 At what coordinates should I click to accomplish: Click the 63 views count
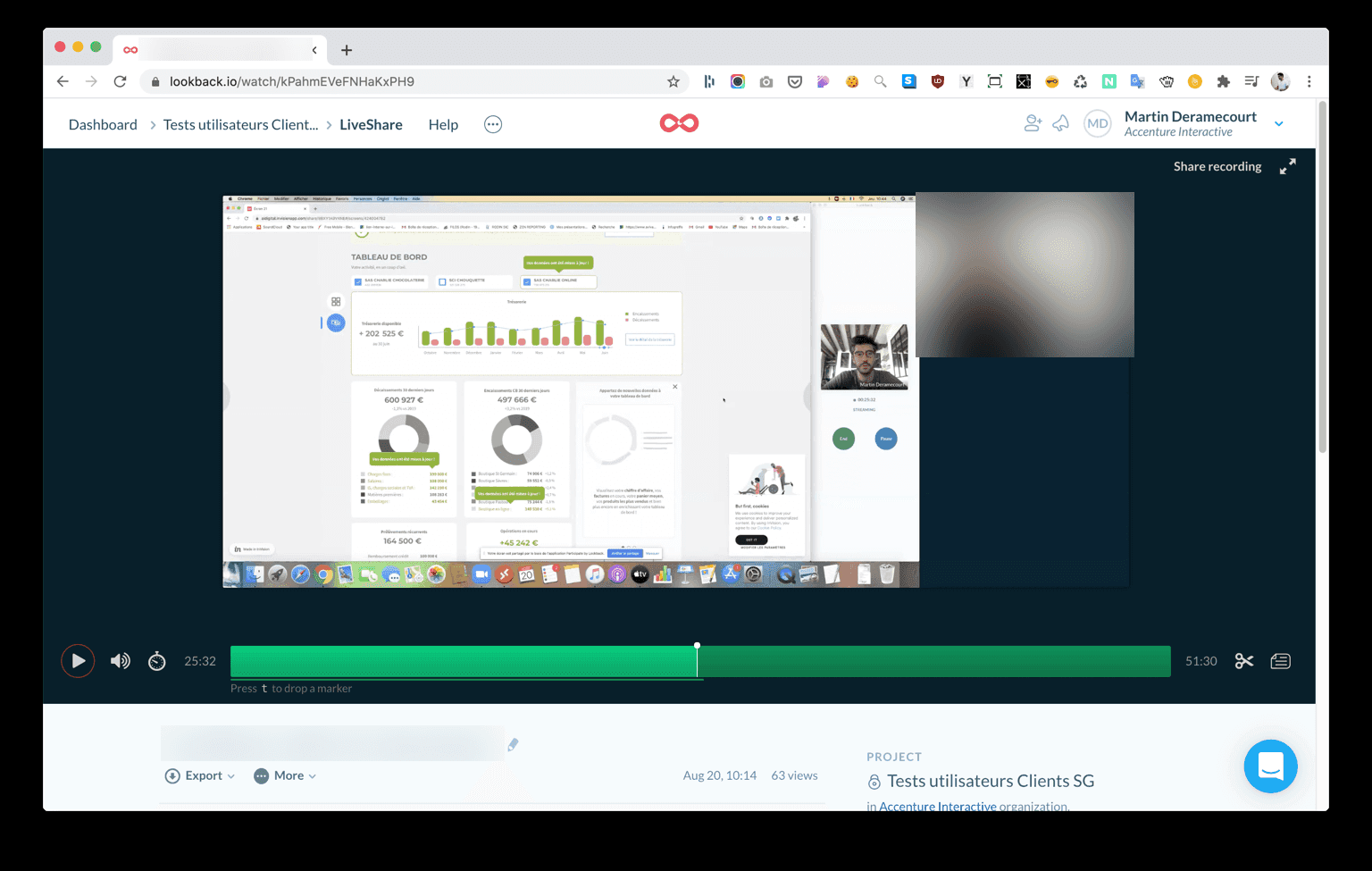[794, 775]
